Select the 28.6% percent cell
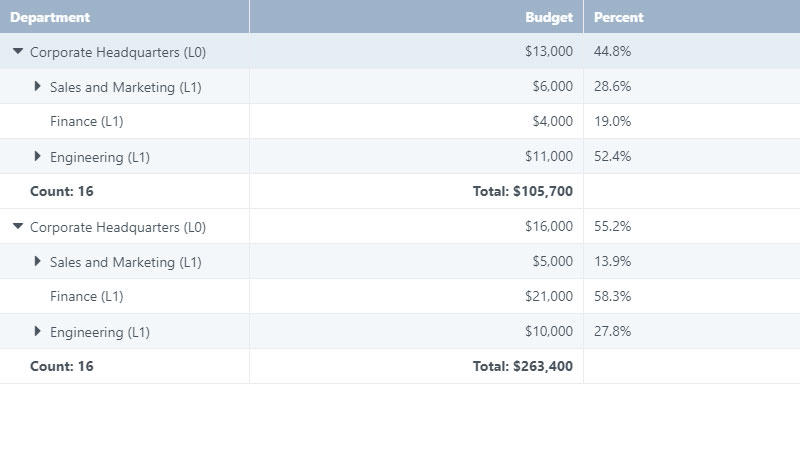Screen dimensions: 800x450 point(612,87)
